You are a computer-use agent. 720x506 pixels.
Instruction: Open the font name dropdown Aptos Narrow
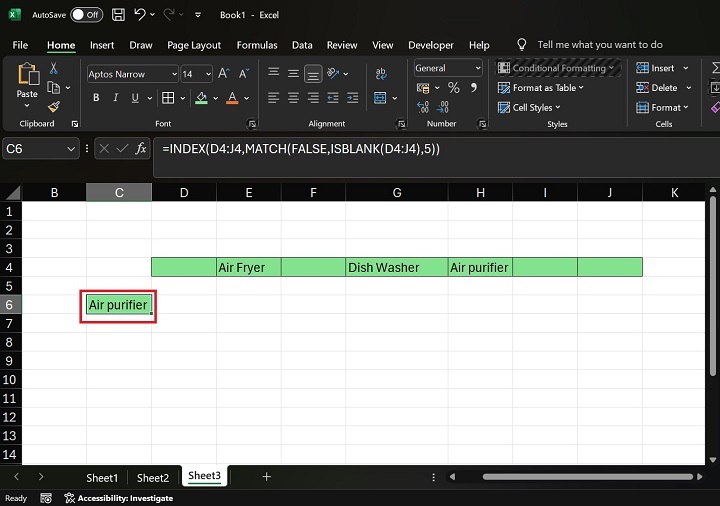(173, 74)
